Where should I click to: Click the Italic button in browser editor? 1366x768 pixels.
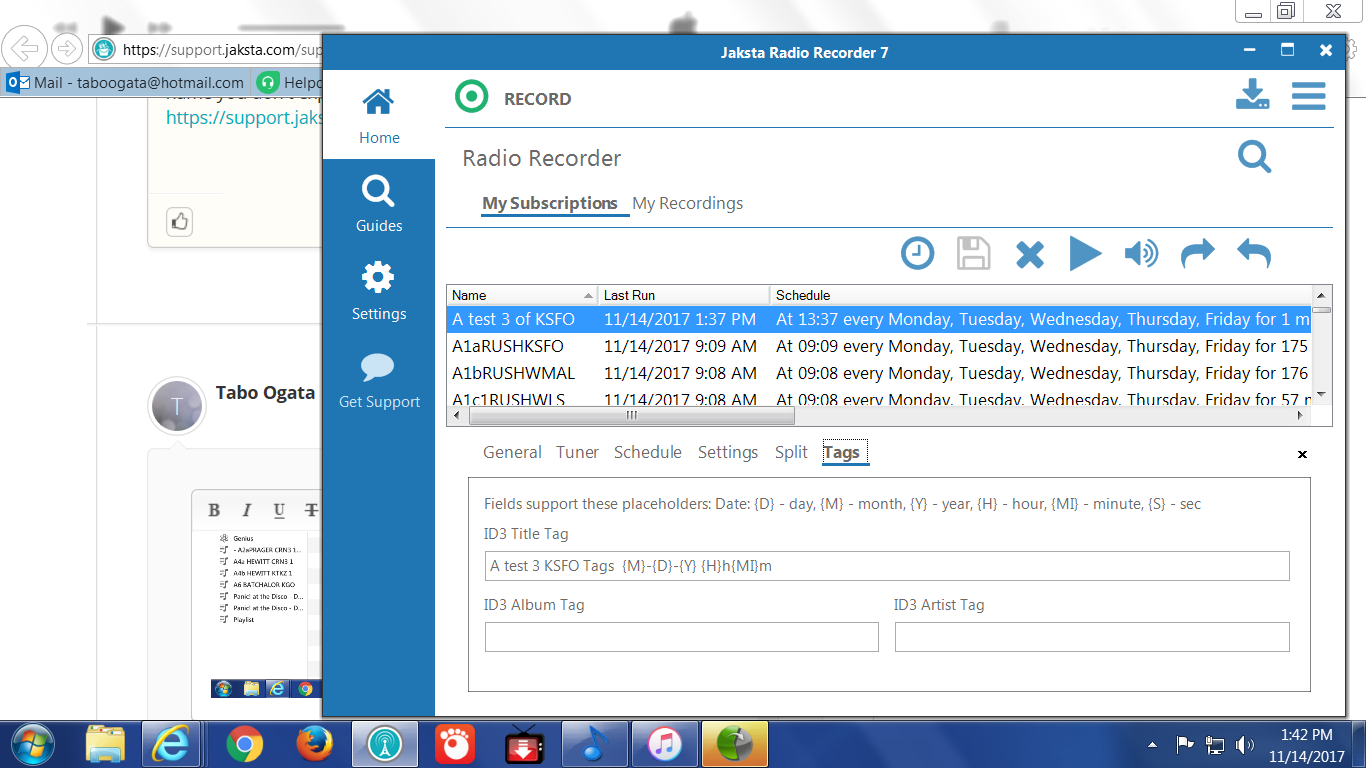click(246, 510)
